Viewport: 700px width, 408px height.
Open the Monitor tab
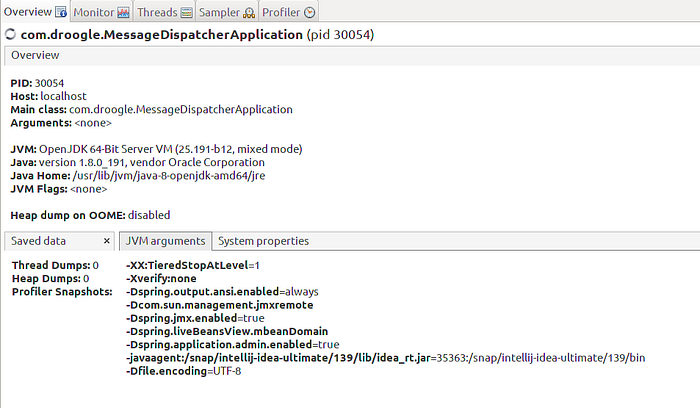point(101,12)
